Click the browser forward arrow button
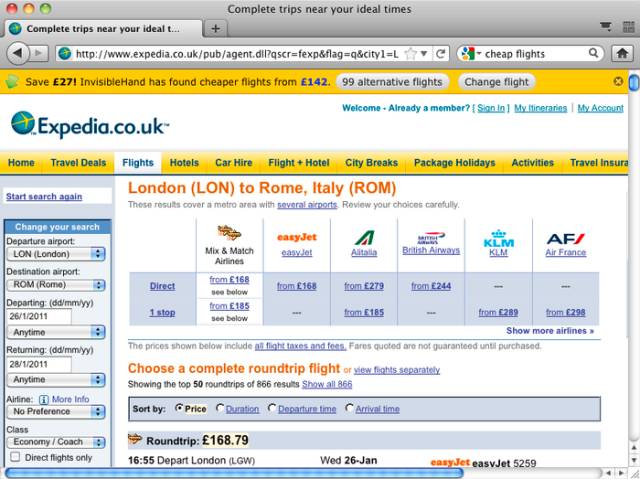The image size is (640, 479). (39, 53)
